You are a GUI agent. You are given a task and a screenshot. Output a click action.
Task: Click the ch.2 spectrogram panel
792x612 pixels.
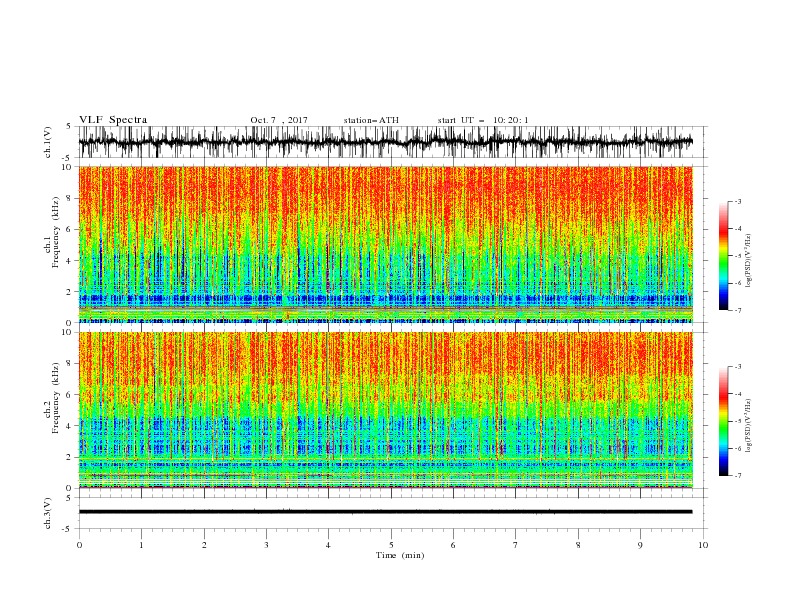click(386, 410)
